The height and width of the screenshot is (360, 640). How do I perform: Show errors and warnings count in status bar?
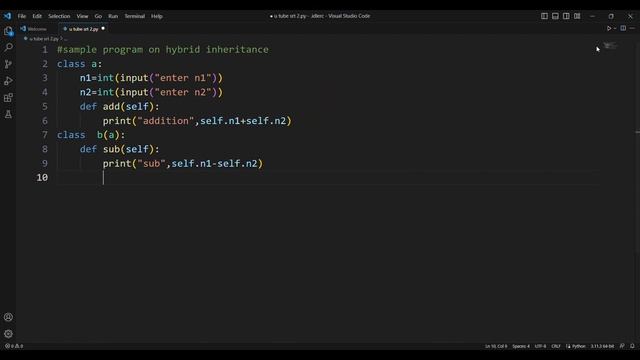pos(14,346)
